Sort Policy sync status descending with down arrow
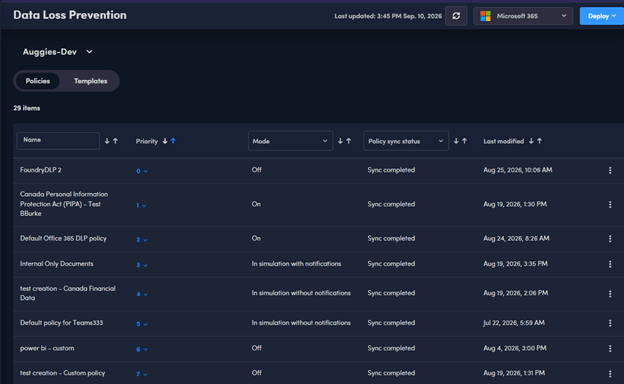The height and width of the screenshot is (384, 624). pyautogui.click(x=456, y=141)
